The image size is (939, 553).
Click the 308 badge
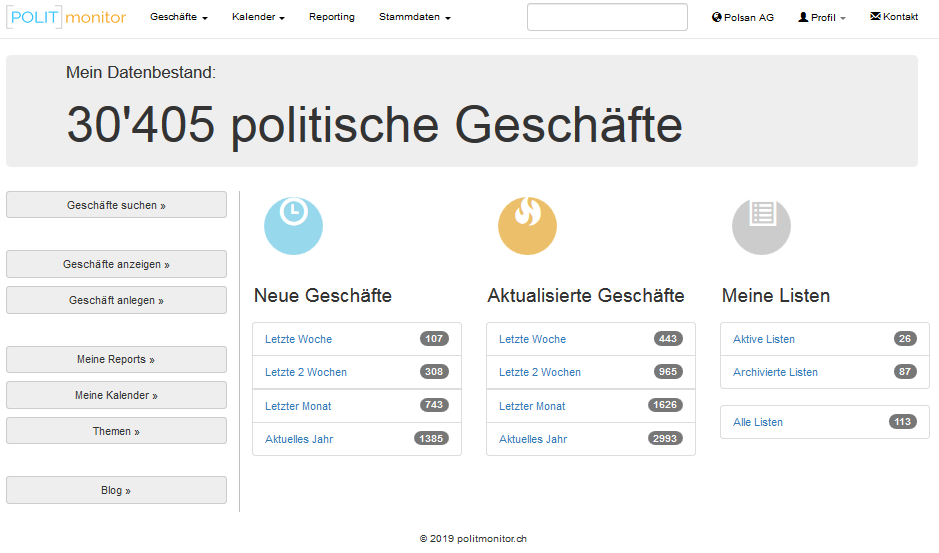[x=434, y=371]
